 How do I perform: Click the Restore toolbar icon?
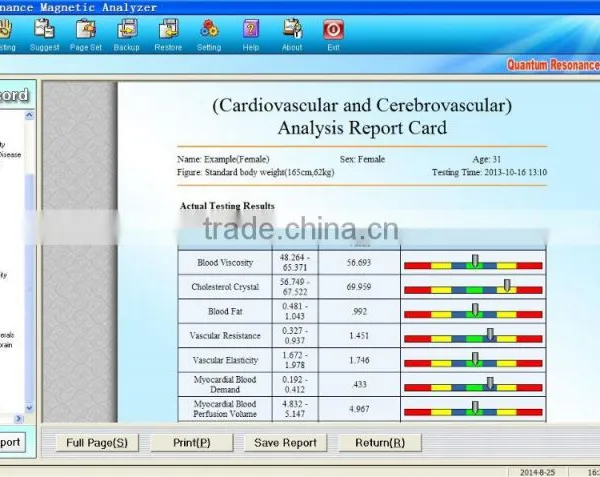(x=168, y=34)
